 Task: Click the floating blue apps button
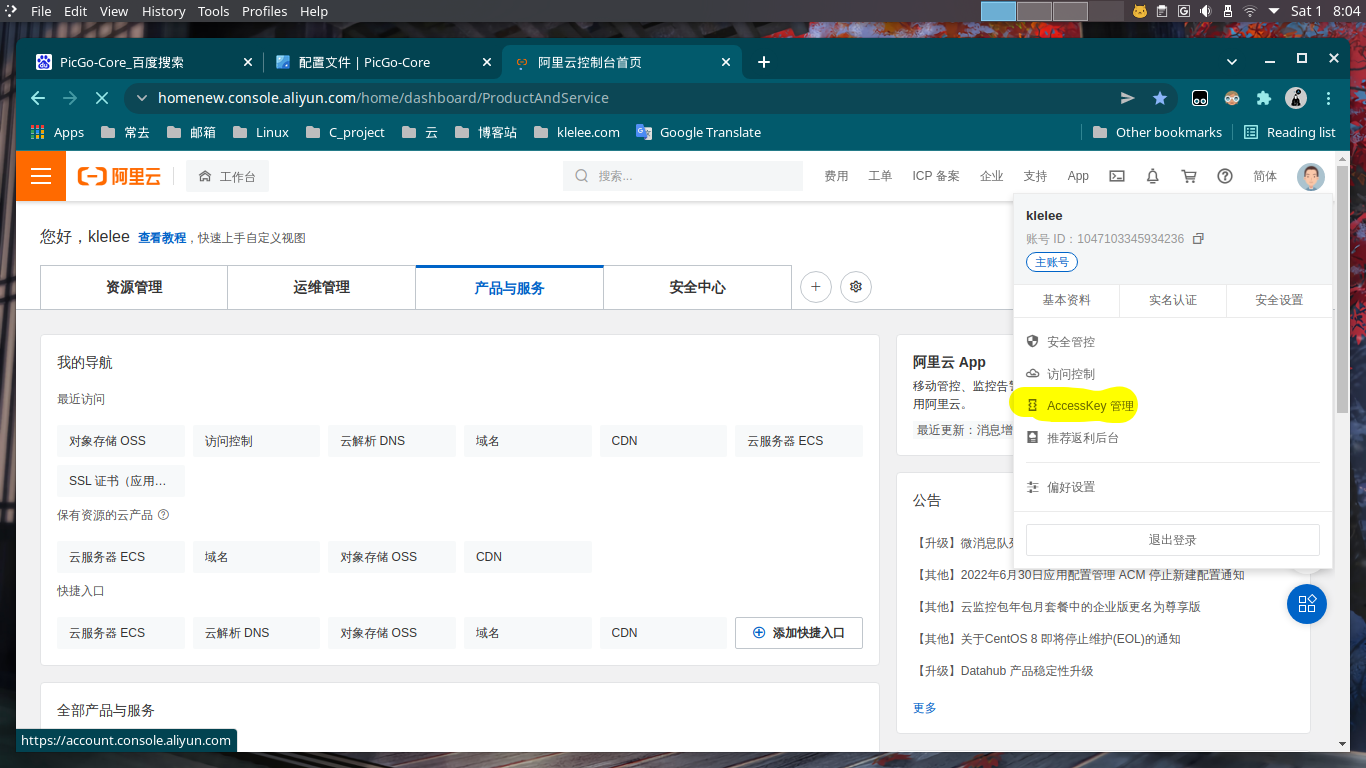(x=1307, y=604)
